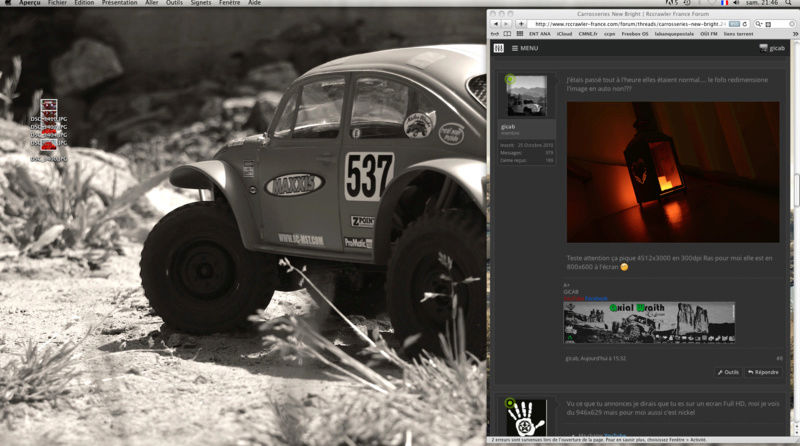Viewport: 800px width, 446px height.
Task: Expand hidden bookmarks with double chevron
Action: pos(795,34)
